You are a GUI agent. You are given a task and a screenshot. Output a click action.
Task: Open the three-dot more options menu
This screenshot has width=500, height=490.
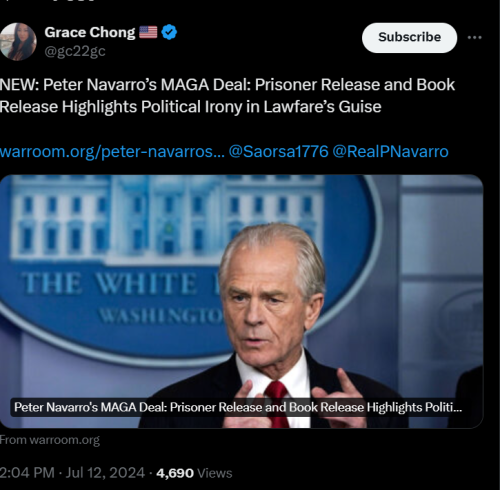[x=474, y=38]
